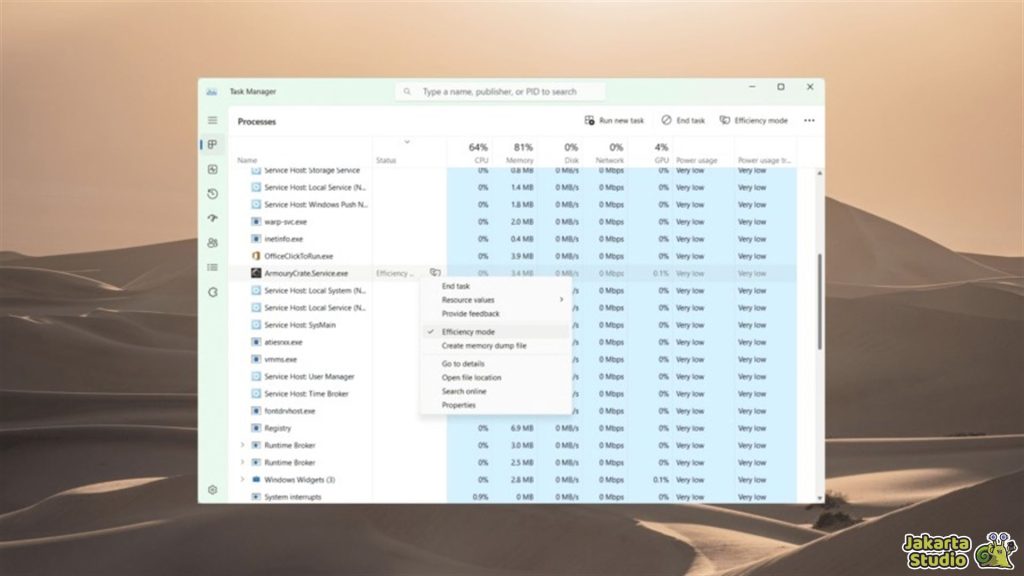Open the Services sidebar icon
The image size is (1024, 576).
click(213, 293)
